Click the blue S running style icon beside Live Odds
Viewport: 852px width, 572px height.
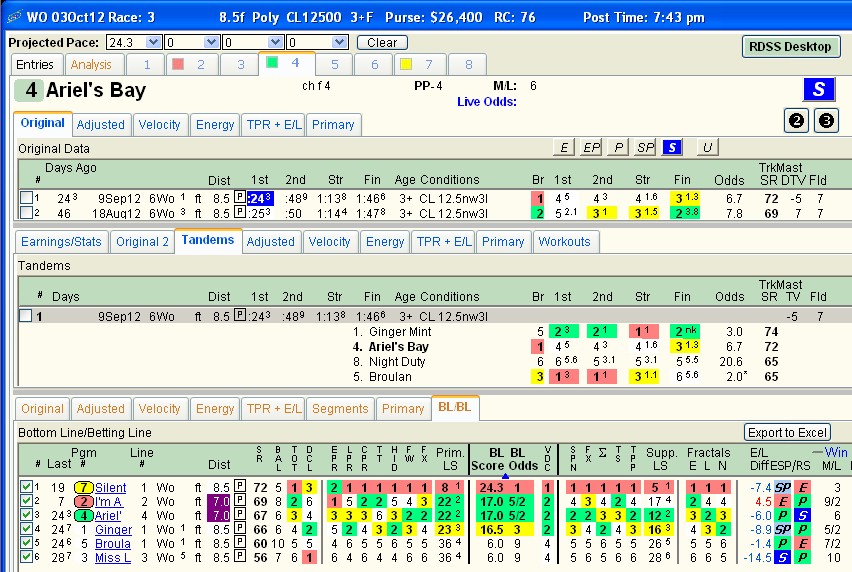pos(819,89)
